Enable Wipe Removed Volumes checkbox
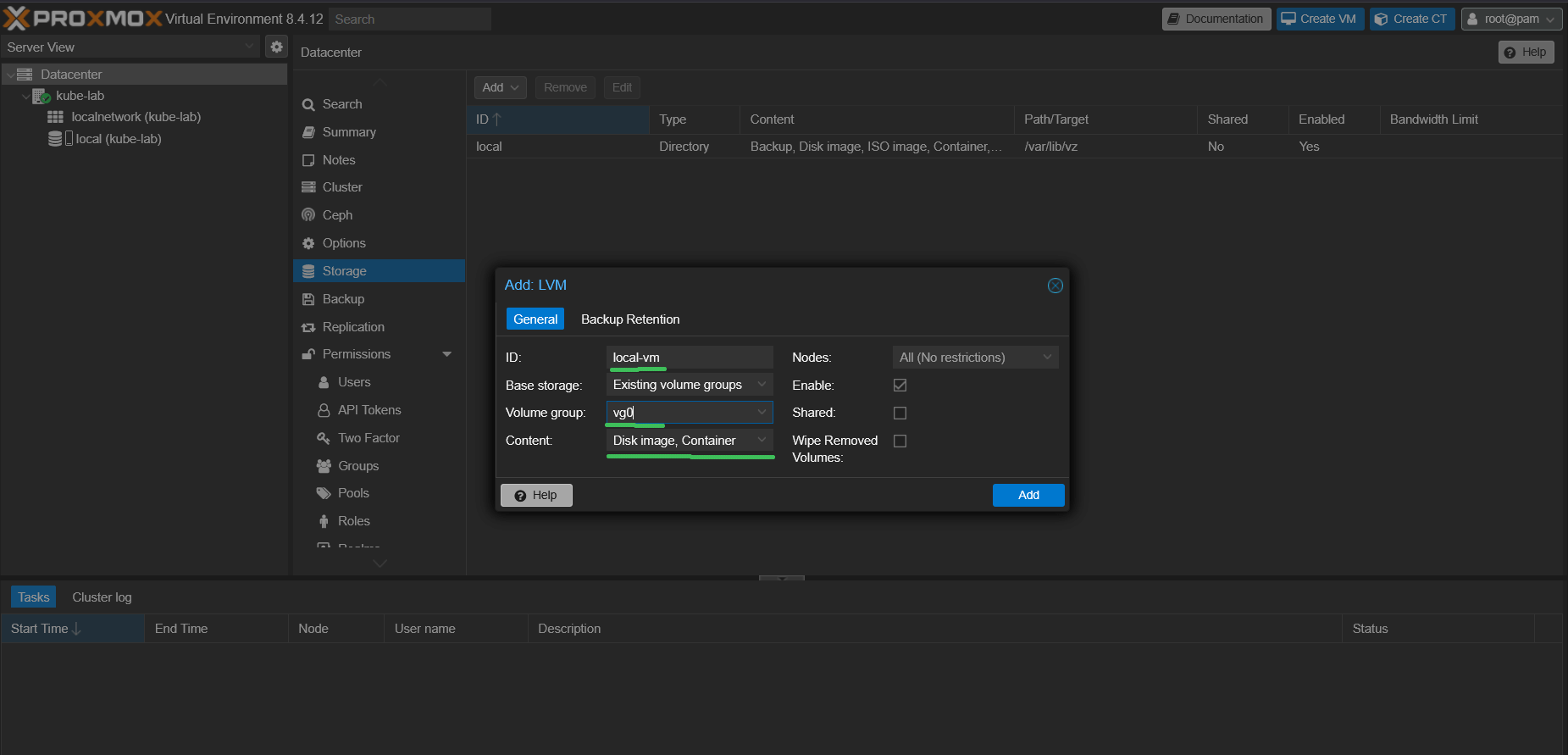This screenshot has width=1568, height=755. click(x=900, y=441)
